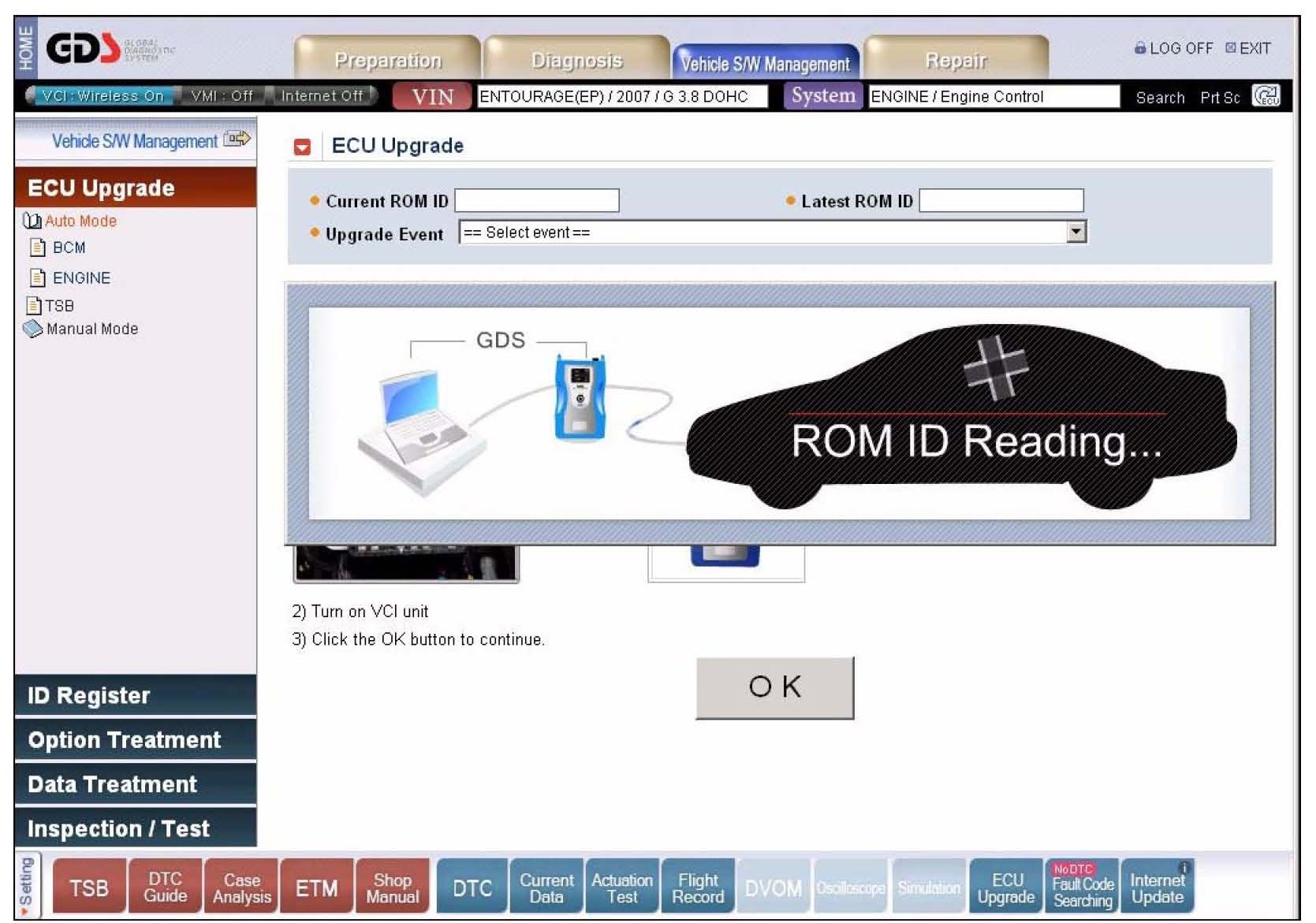Open the Upgrade Event dropdown
The image size is (1316, 923).
pos(1076,233)
